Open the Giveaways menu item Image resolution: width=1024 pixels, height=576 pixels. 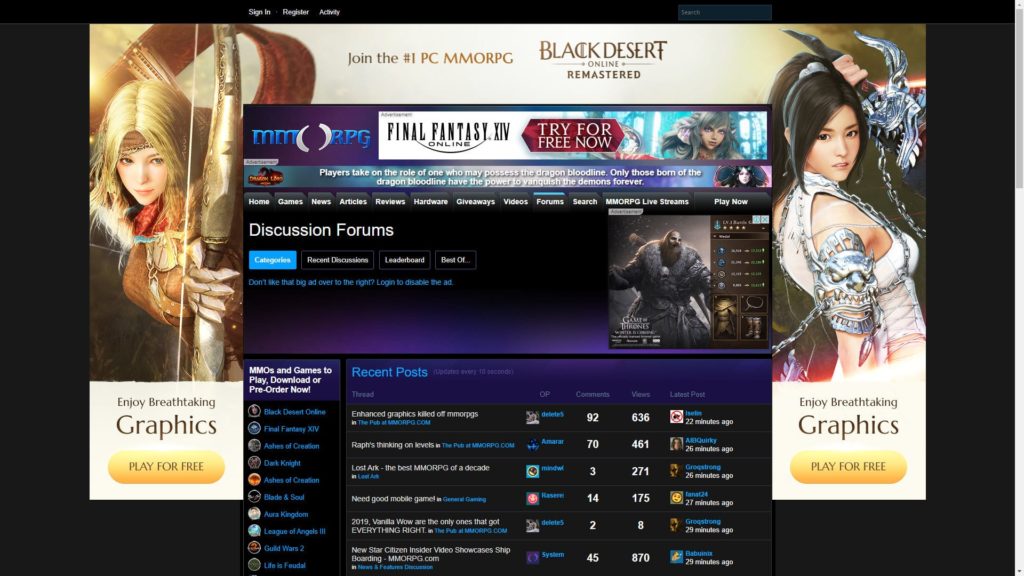[x=475, y=202]
